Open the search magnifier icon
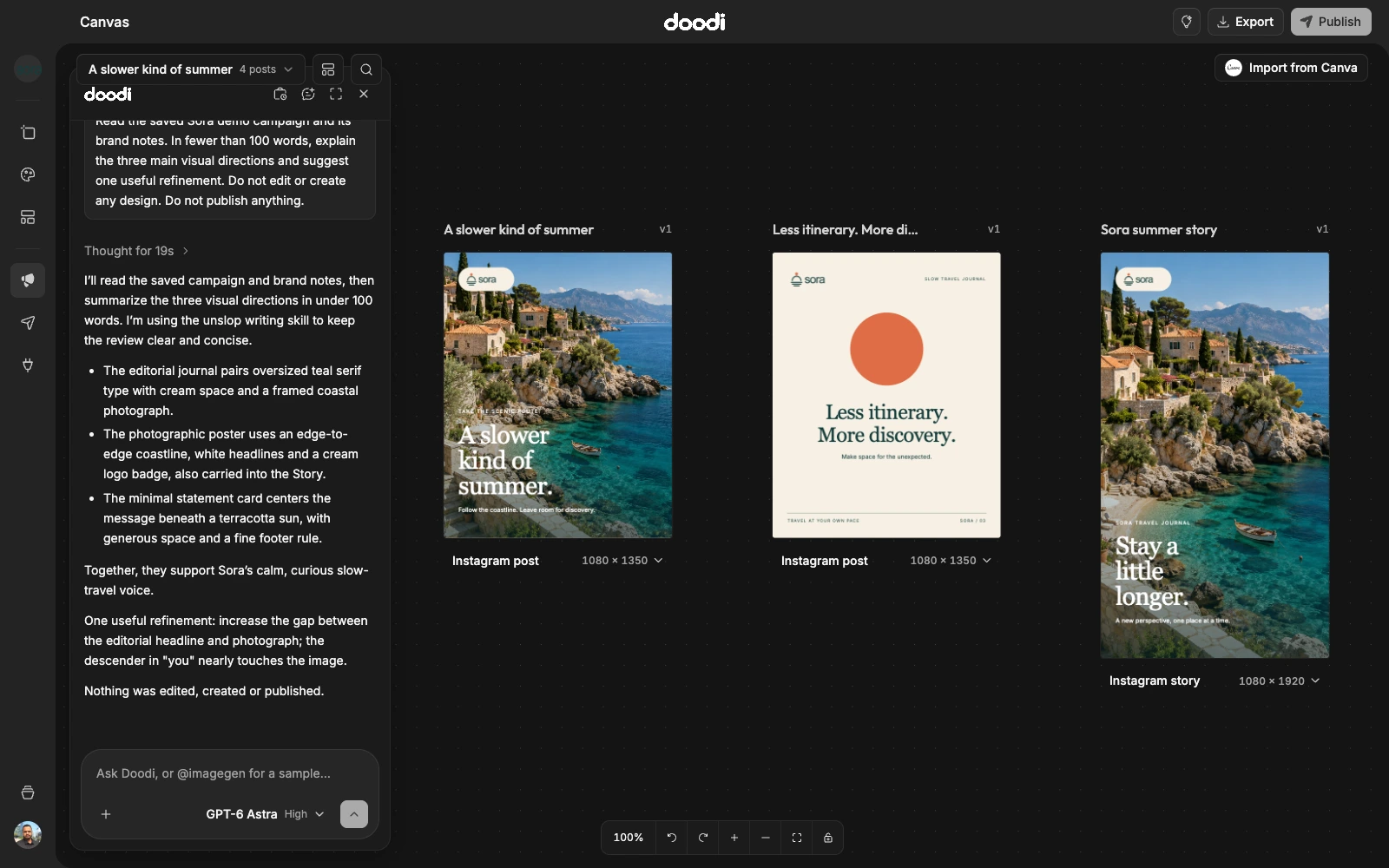Screen dimensions: 1389x868 click(x=366, y=69)
